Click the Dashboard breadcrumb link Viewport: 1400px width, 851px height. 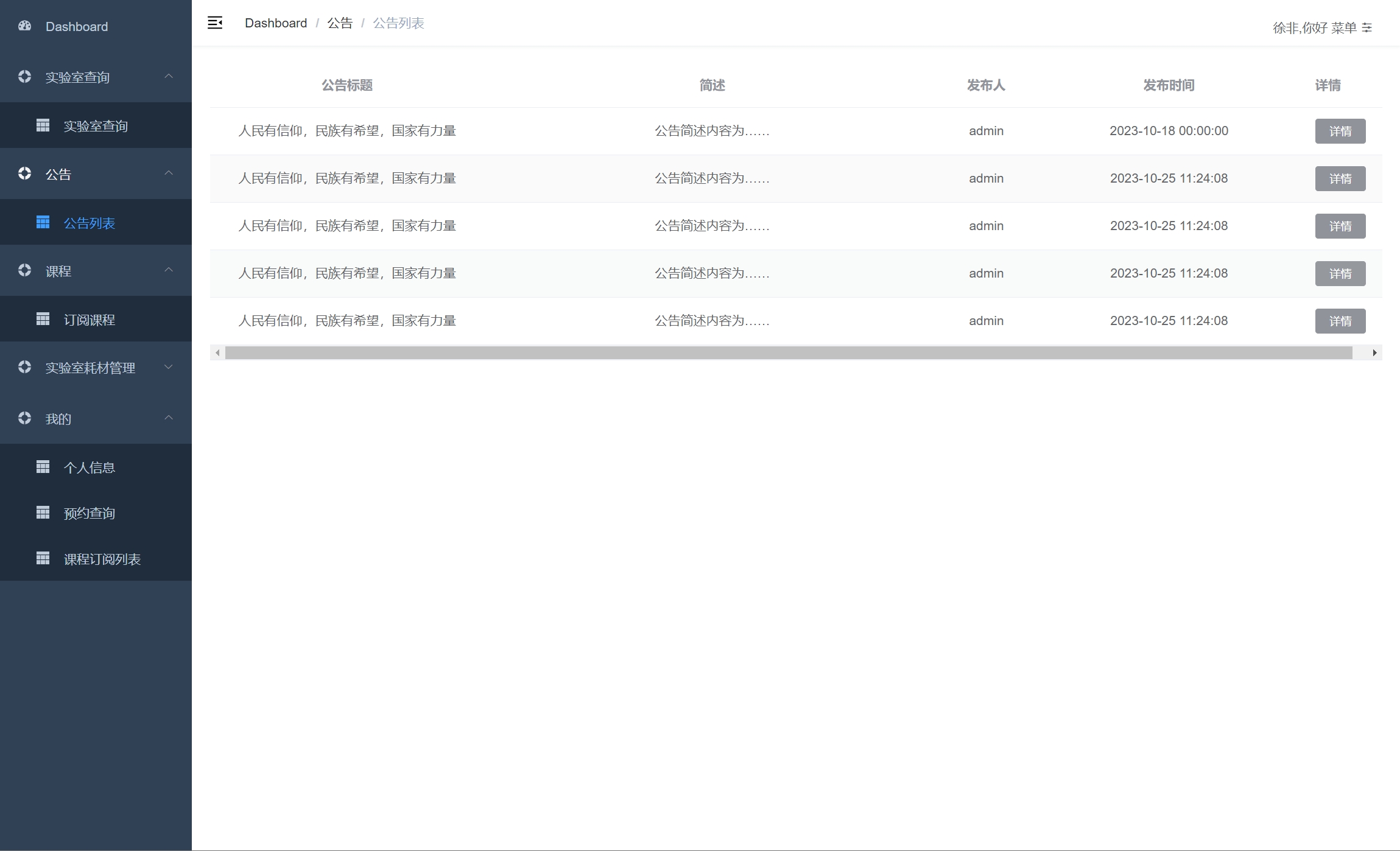[275, 23]
